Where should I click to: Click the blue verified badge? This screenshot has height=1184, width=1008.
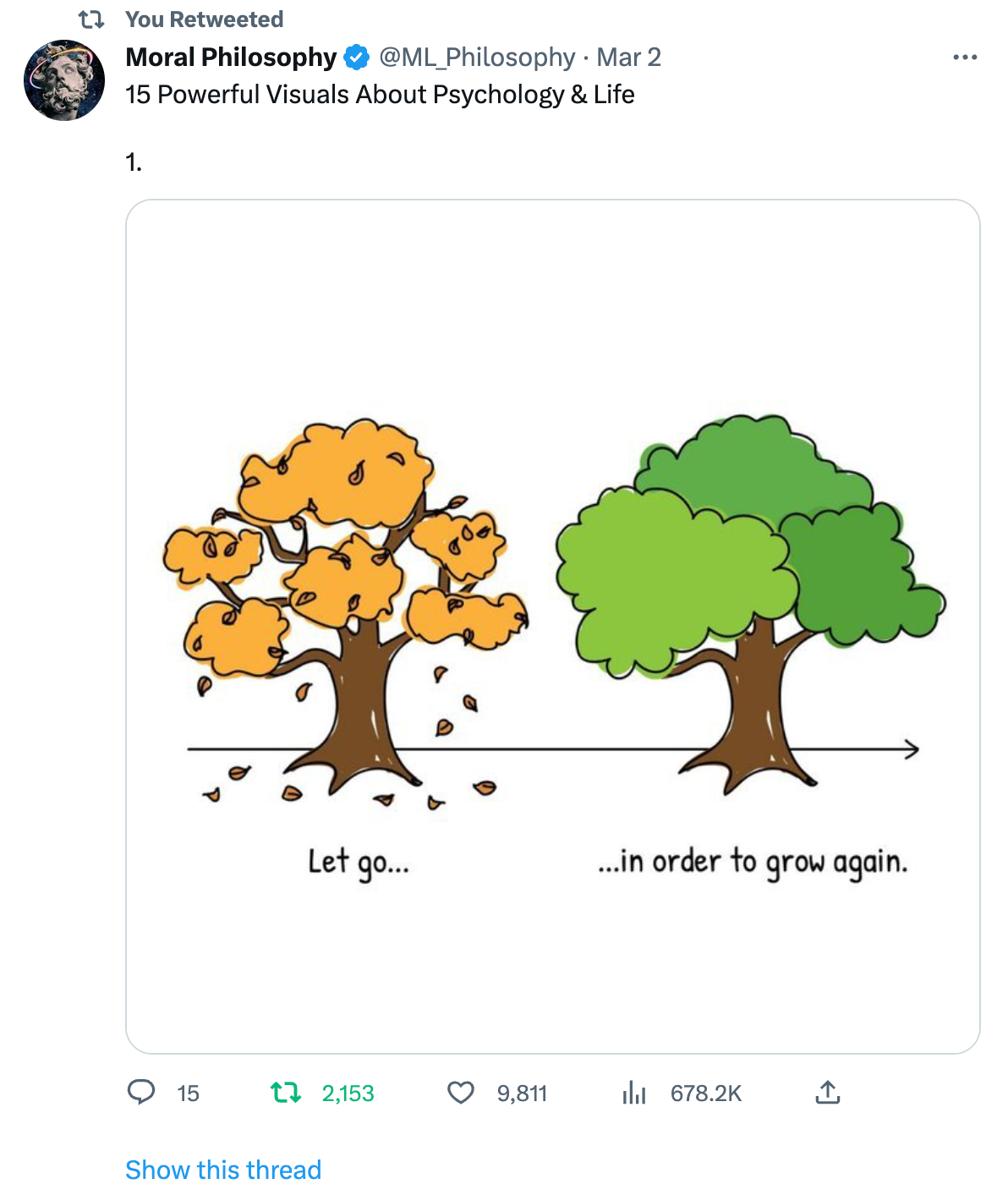point(357,58)
